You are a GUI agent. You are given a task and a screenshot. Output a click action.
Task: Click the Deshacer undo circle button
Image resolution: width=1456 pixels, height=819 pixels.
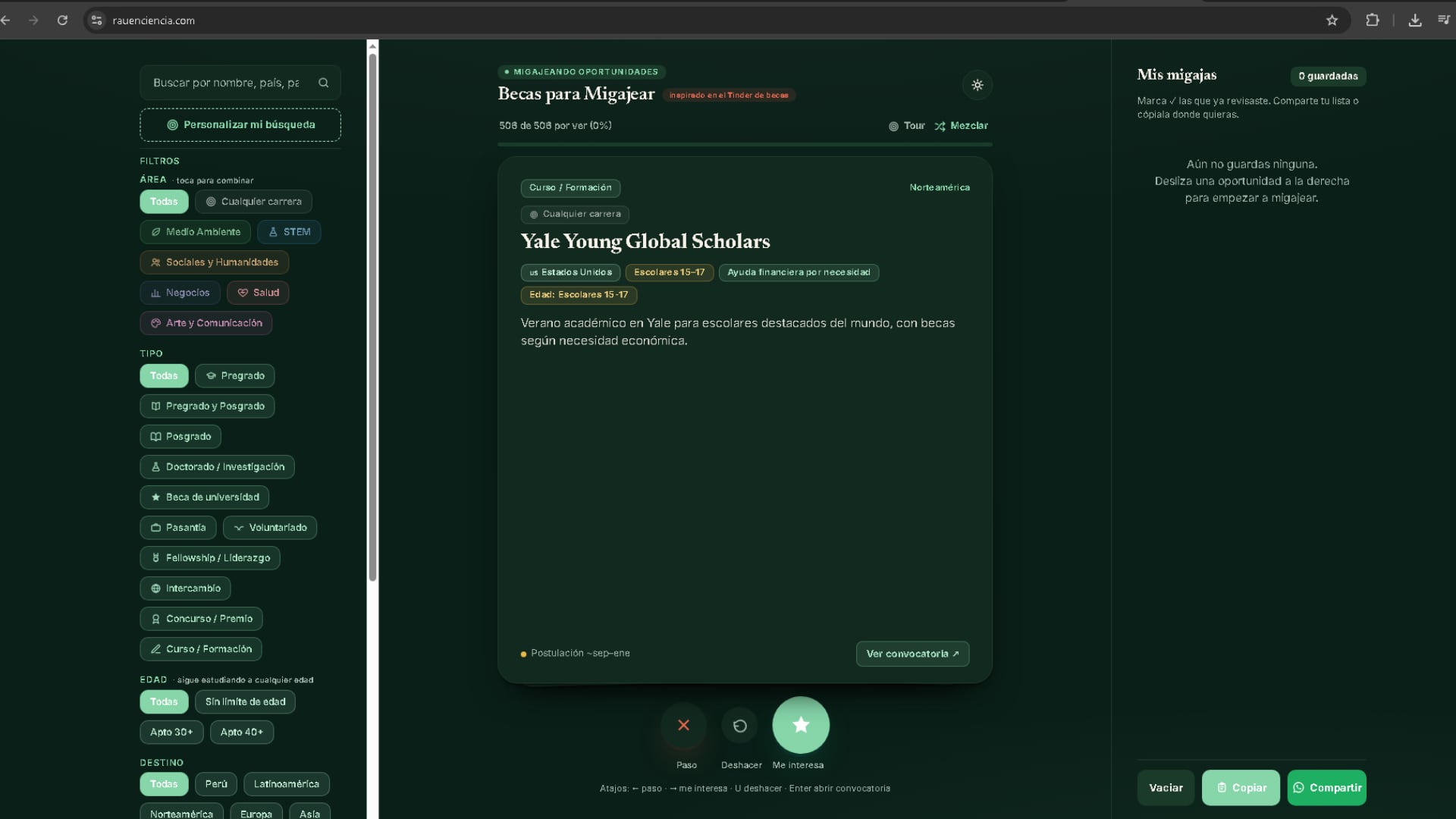tap(739, 726)
